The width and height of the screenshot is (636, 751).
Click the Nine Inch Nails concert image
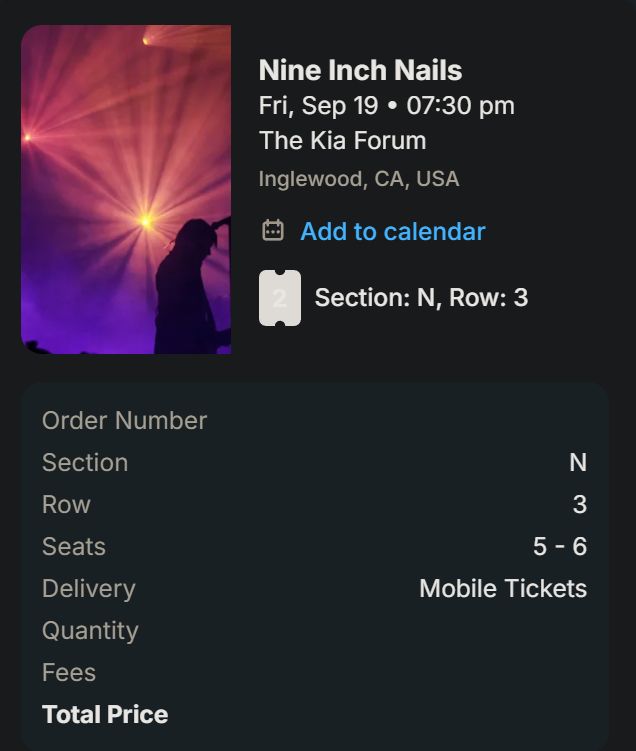[x=126, y=190]
